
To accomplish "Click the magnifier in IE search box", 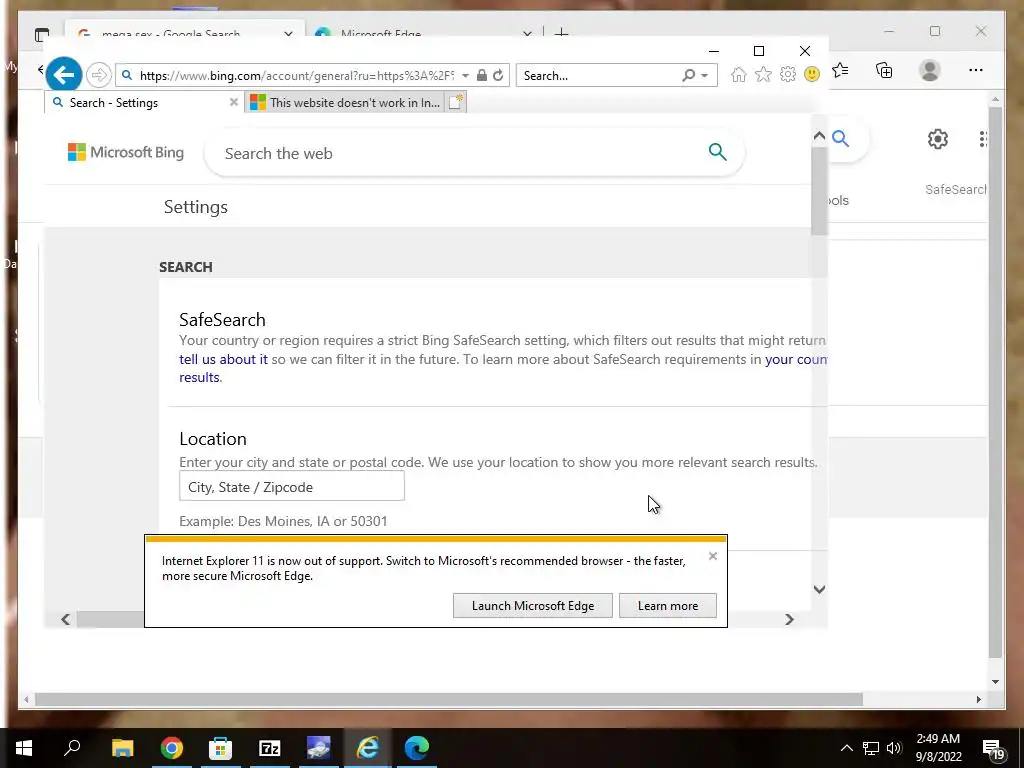I will 688,76.
